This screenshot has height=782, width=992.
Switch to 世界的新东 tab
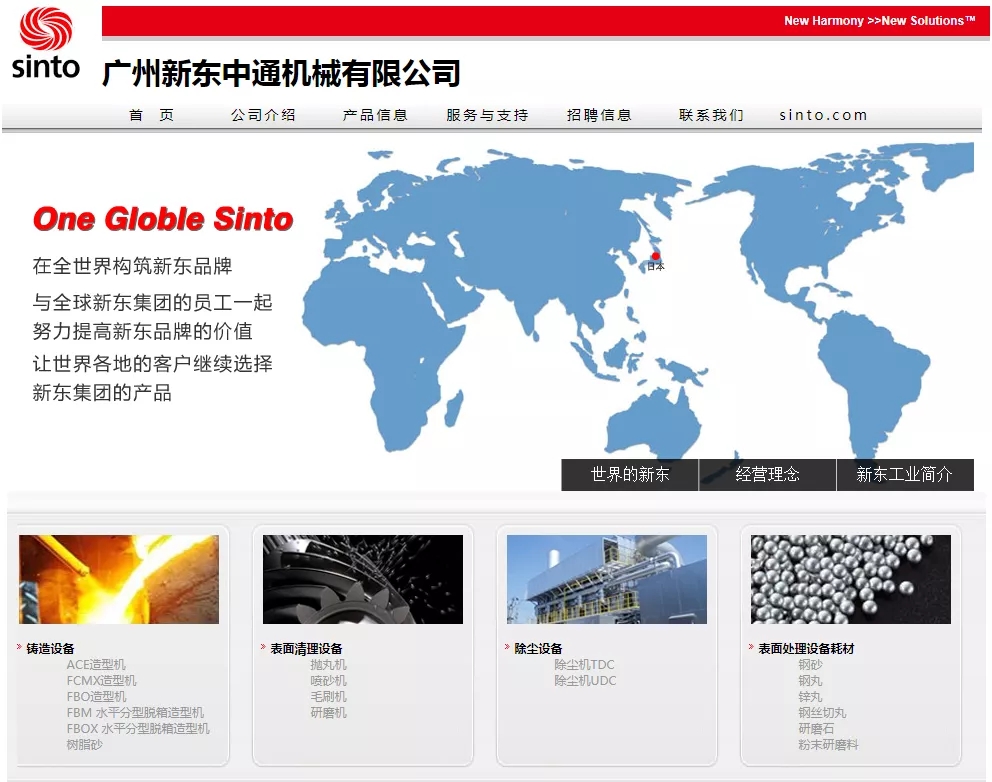[630, 475]
